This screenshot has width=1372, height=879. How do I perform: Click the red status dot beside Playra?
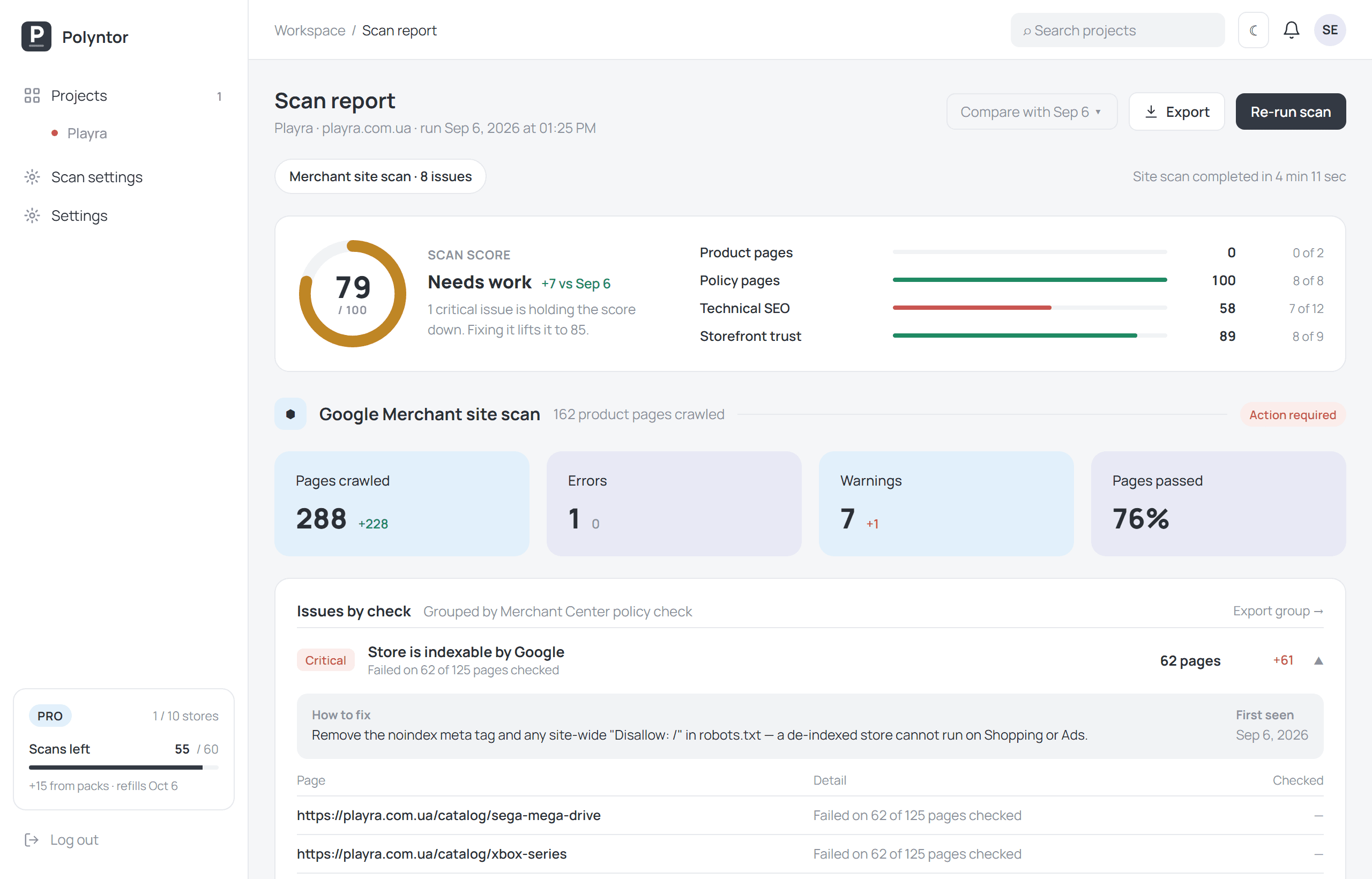pos(55,133)
